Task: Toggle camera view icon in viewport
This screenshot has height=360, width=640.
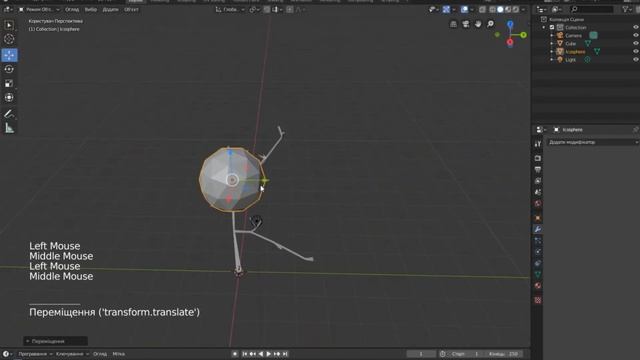Action: click(x=466, y=24)
